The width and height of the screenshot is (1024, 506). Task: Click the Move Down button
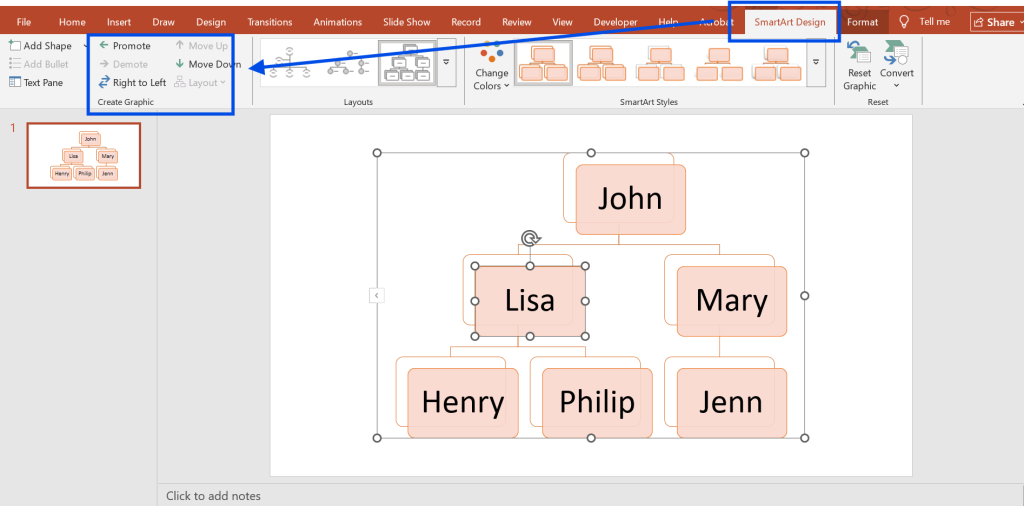coord(207,64)
